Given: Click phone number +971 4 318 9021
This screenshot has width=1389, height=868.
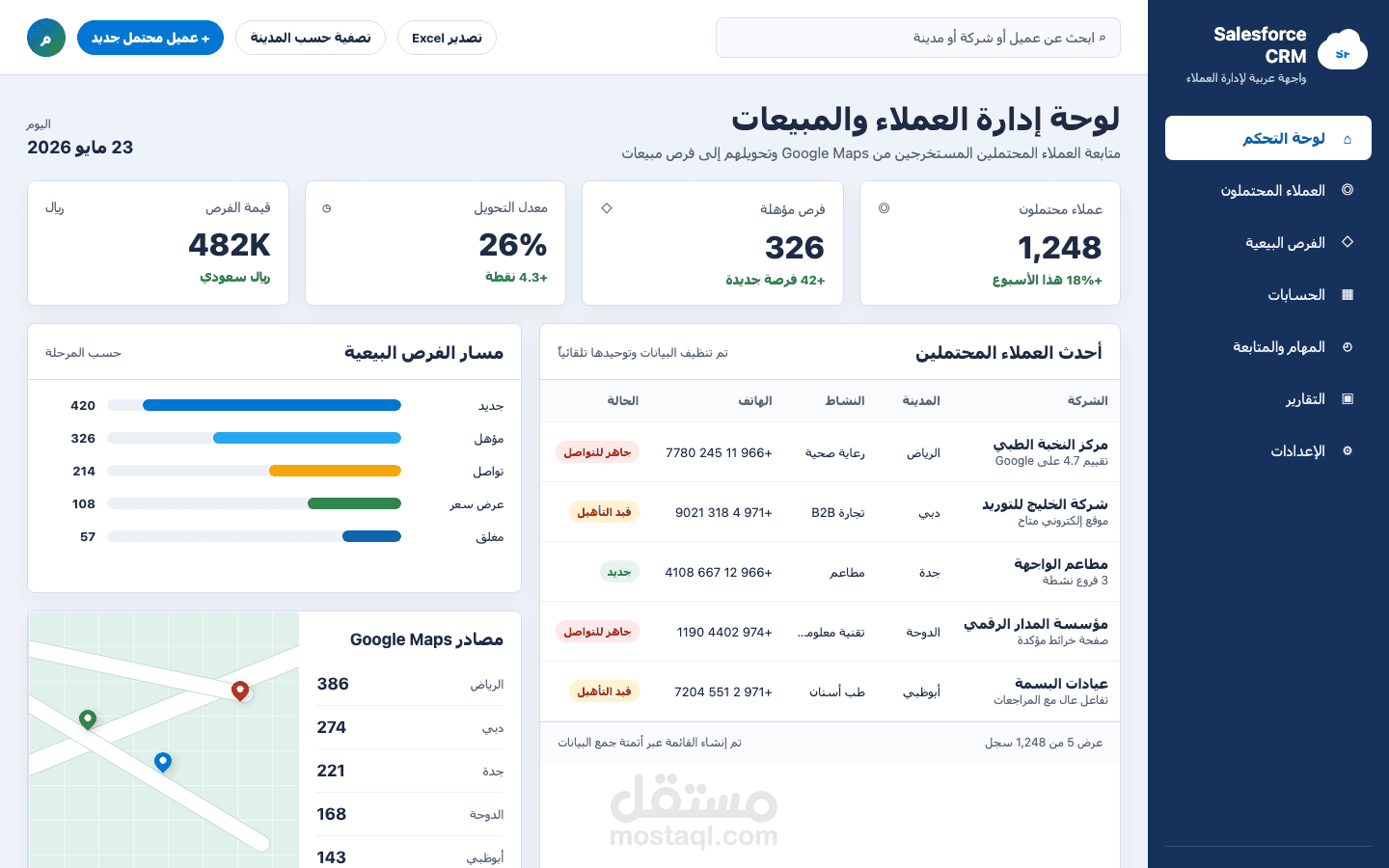Looking at the screenshot, I should coord(723,512).
